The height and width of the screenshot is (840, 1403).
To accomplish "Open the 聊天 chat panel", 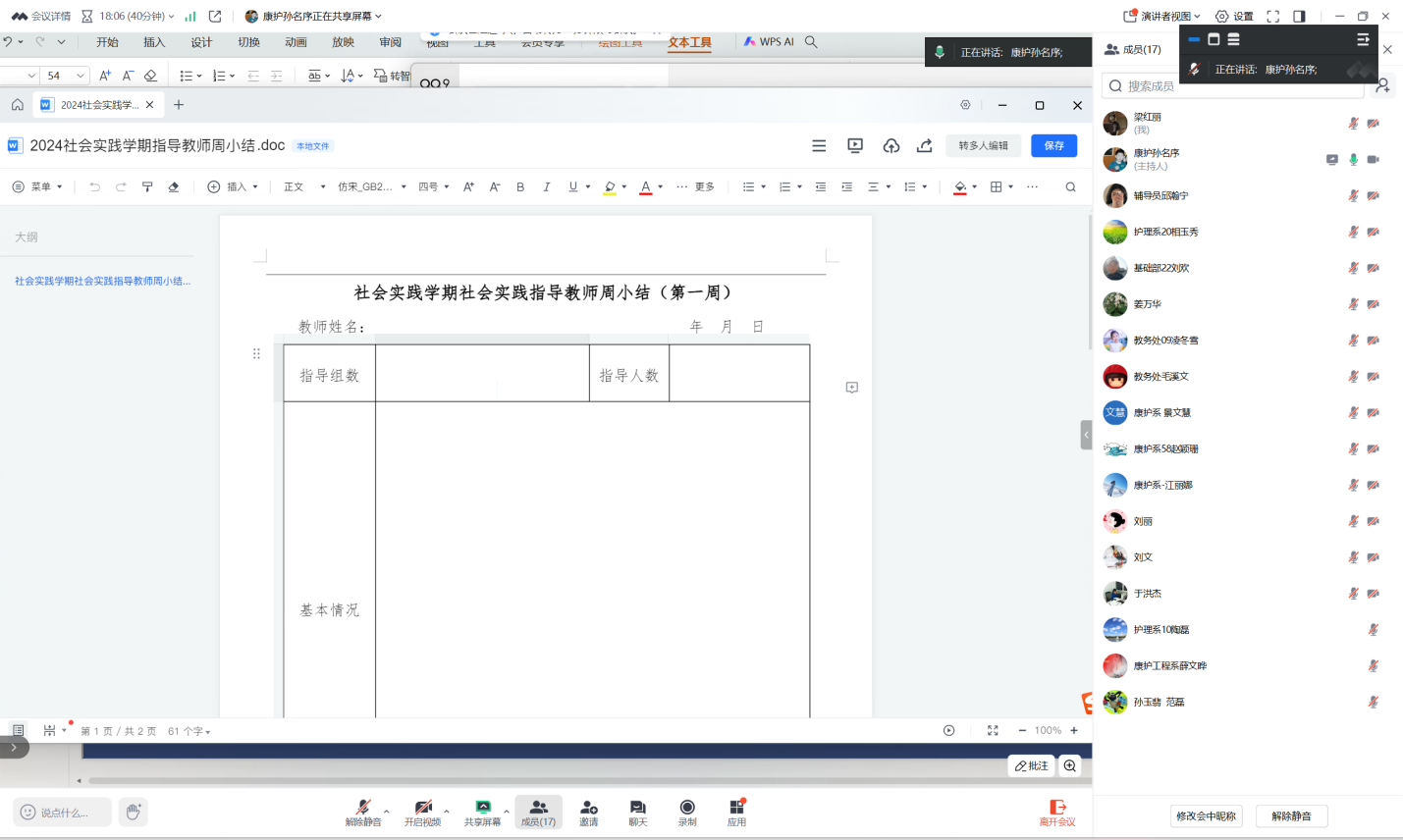I will click(x=638, y=812).
